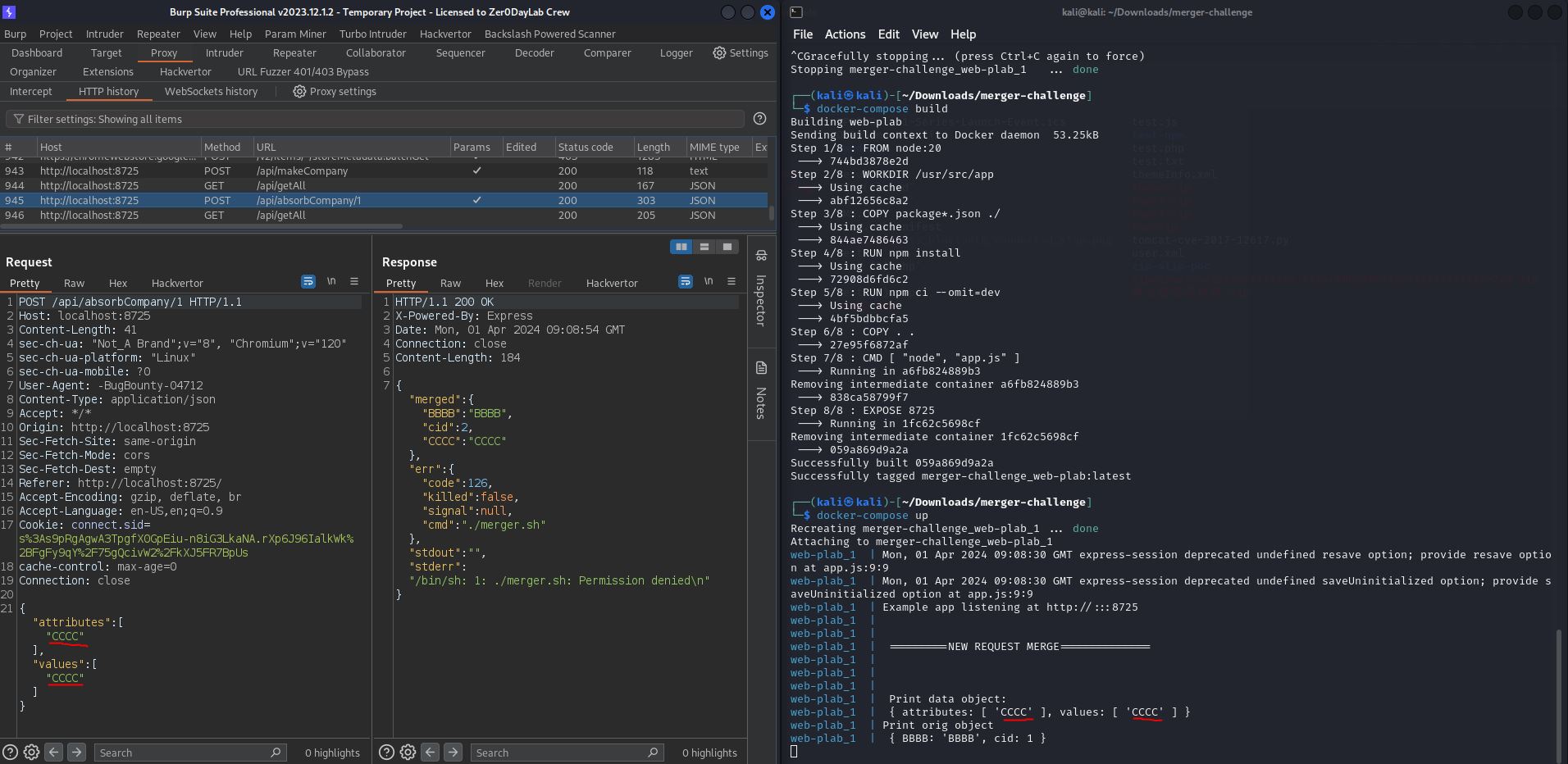Select combined single-pane layout icon
1568x764 pixels.
[x=727, y=247]
